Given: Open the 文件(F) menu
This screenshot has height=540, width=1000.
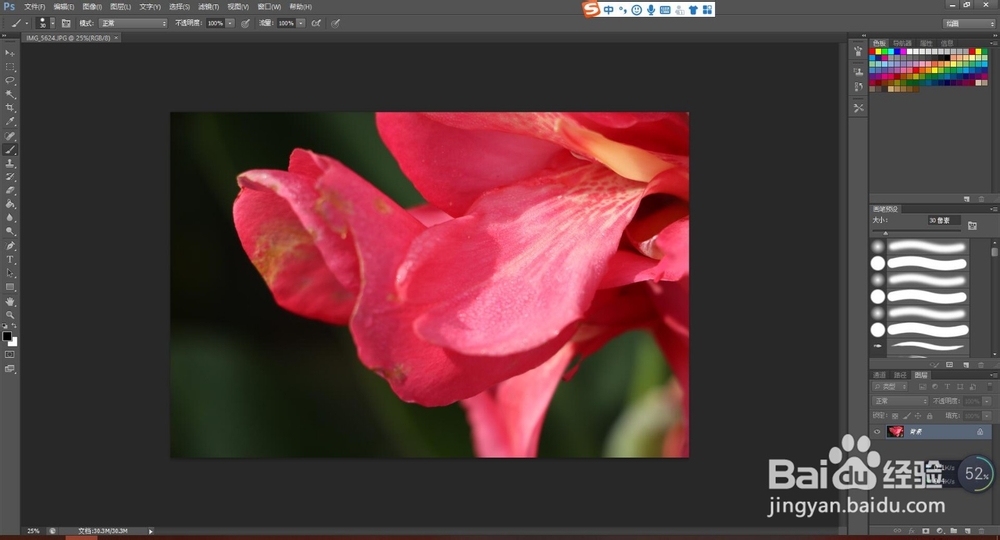Looking at the screenshot, I should point(34,6).
